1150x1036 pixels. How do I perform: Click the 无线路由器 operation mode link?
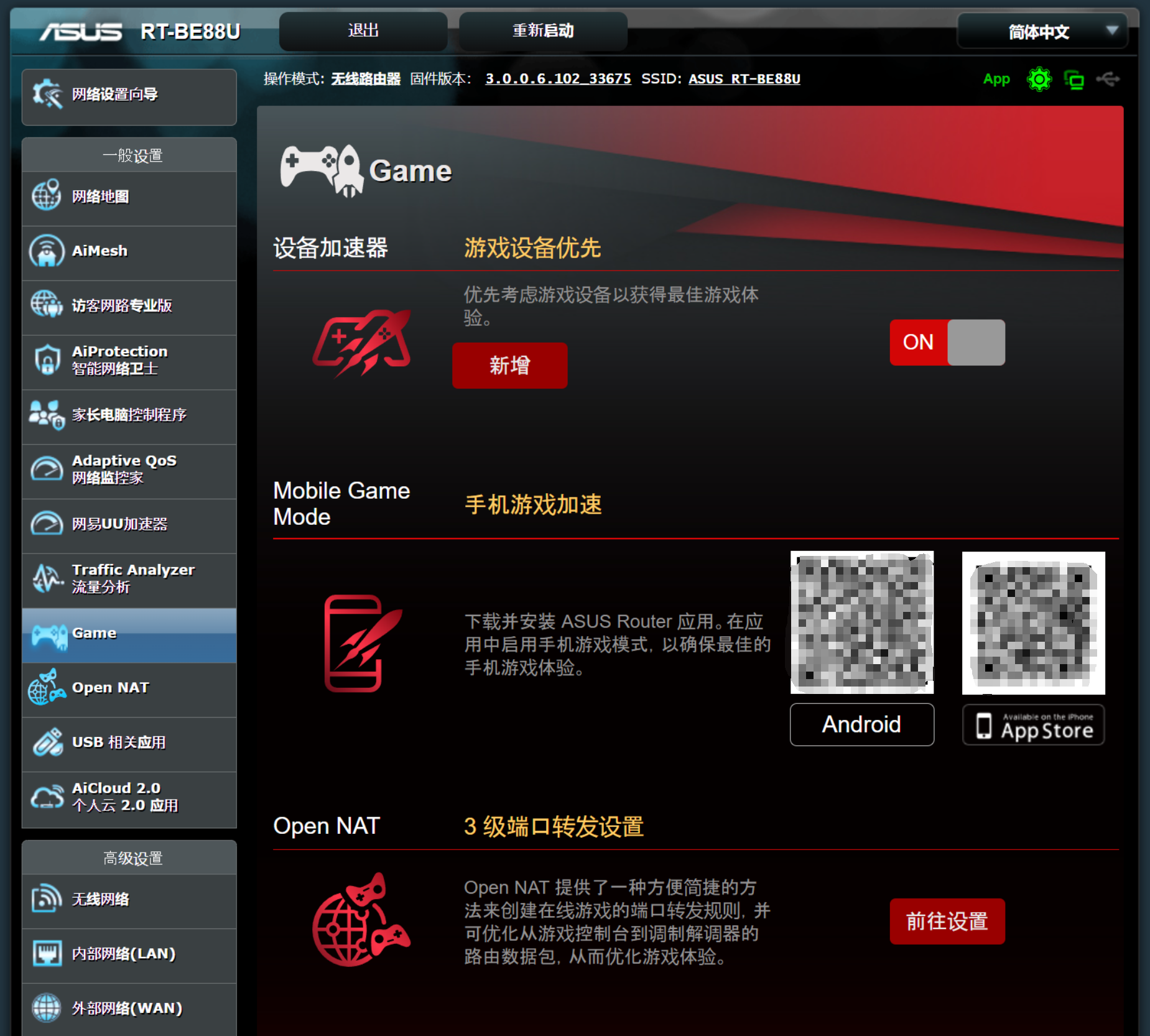pos(366,79)
